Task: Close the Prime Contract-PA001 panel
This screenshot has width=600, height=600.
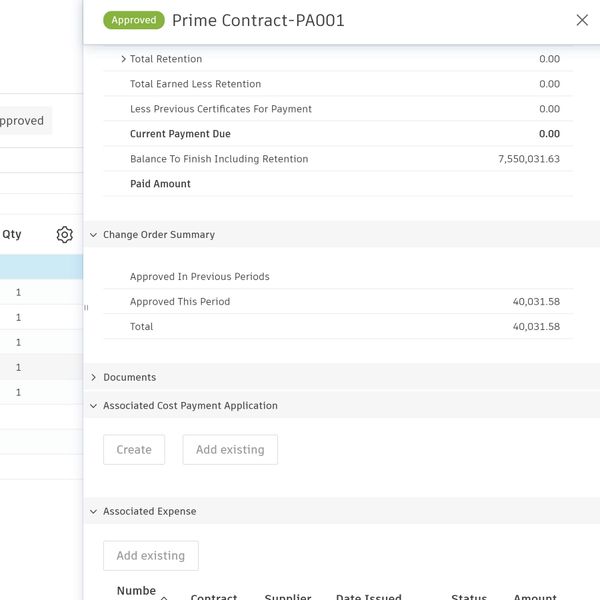Action: 582,20
